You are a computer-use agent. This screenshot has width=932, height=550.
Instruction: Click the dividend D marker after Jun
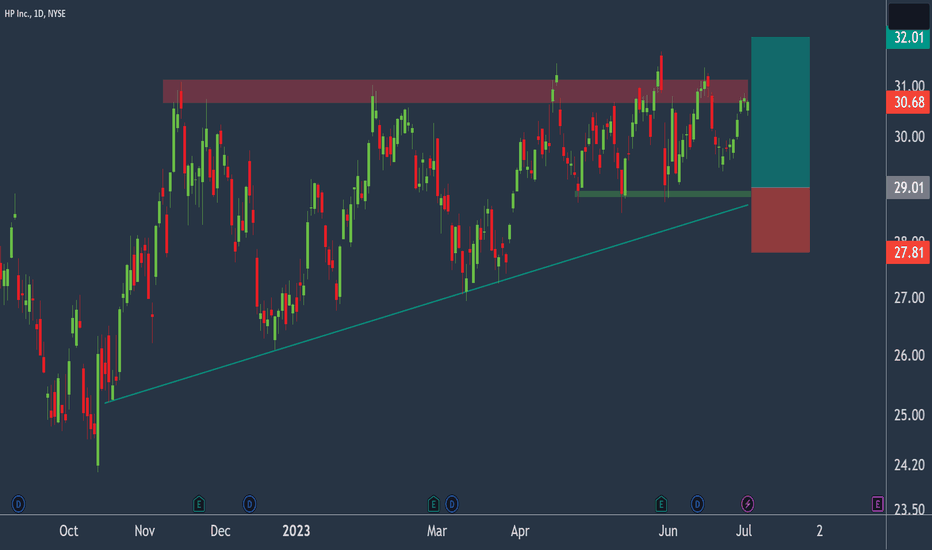point(697,504)
